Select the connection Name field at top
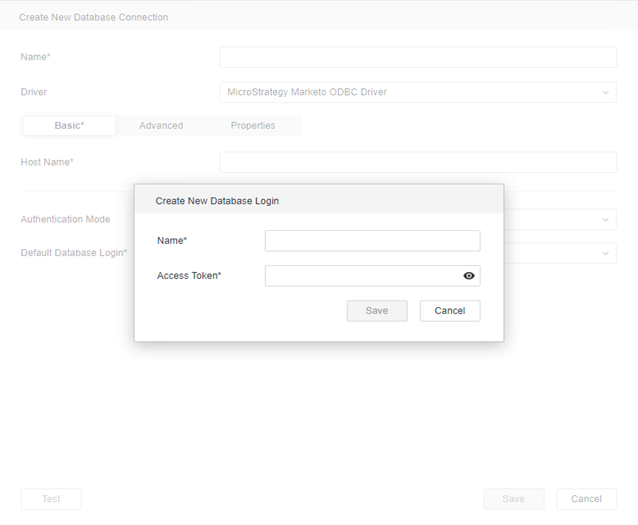The height and width of the screenshot is (525, 638). click(x=418, y=57)
